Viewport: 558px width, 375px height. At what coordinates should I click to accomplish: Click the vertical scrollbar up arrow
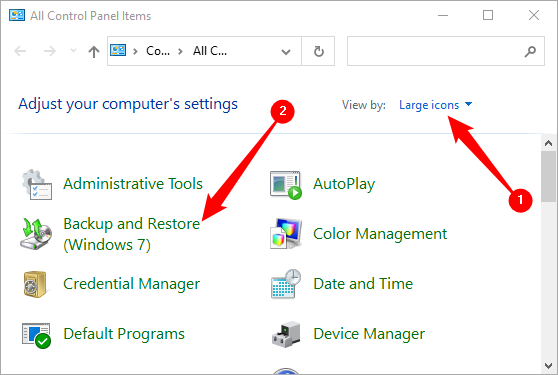click(548, 143)
